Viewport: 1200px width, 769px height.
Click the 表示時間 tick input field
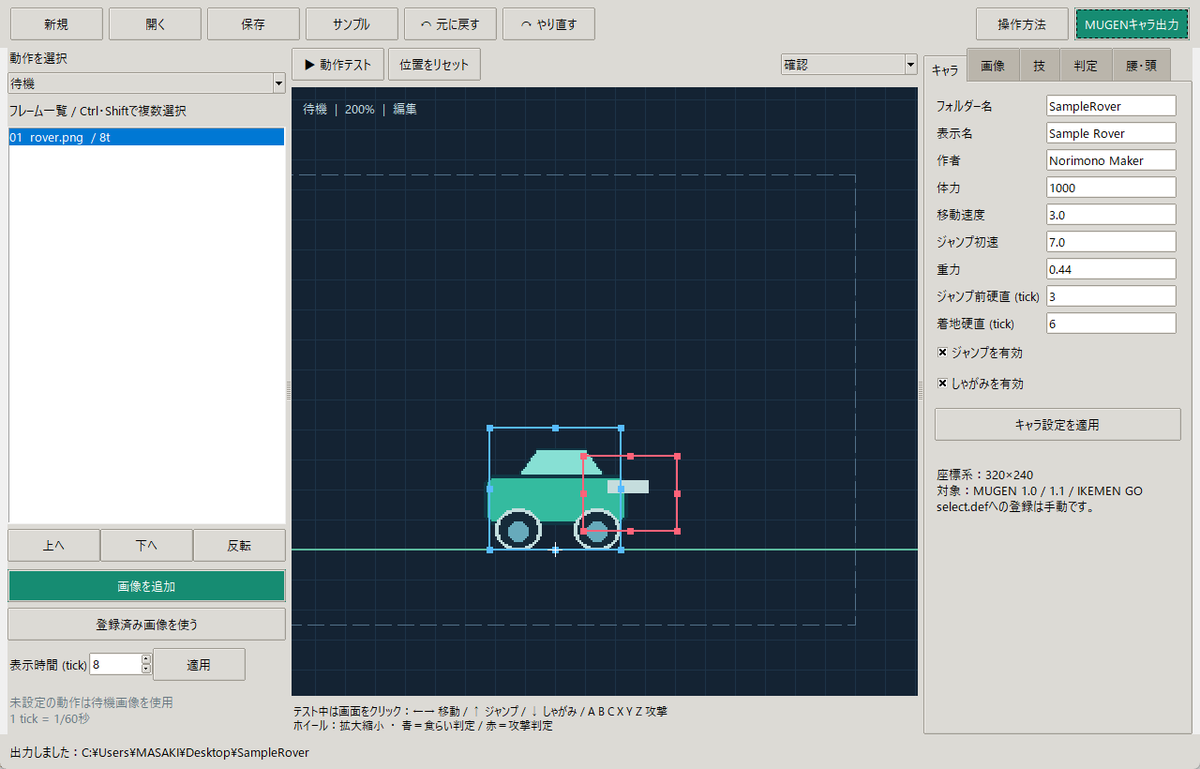coord(115,664)
